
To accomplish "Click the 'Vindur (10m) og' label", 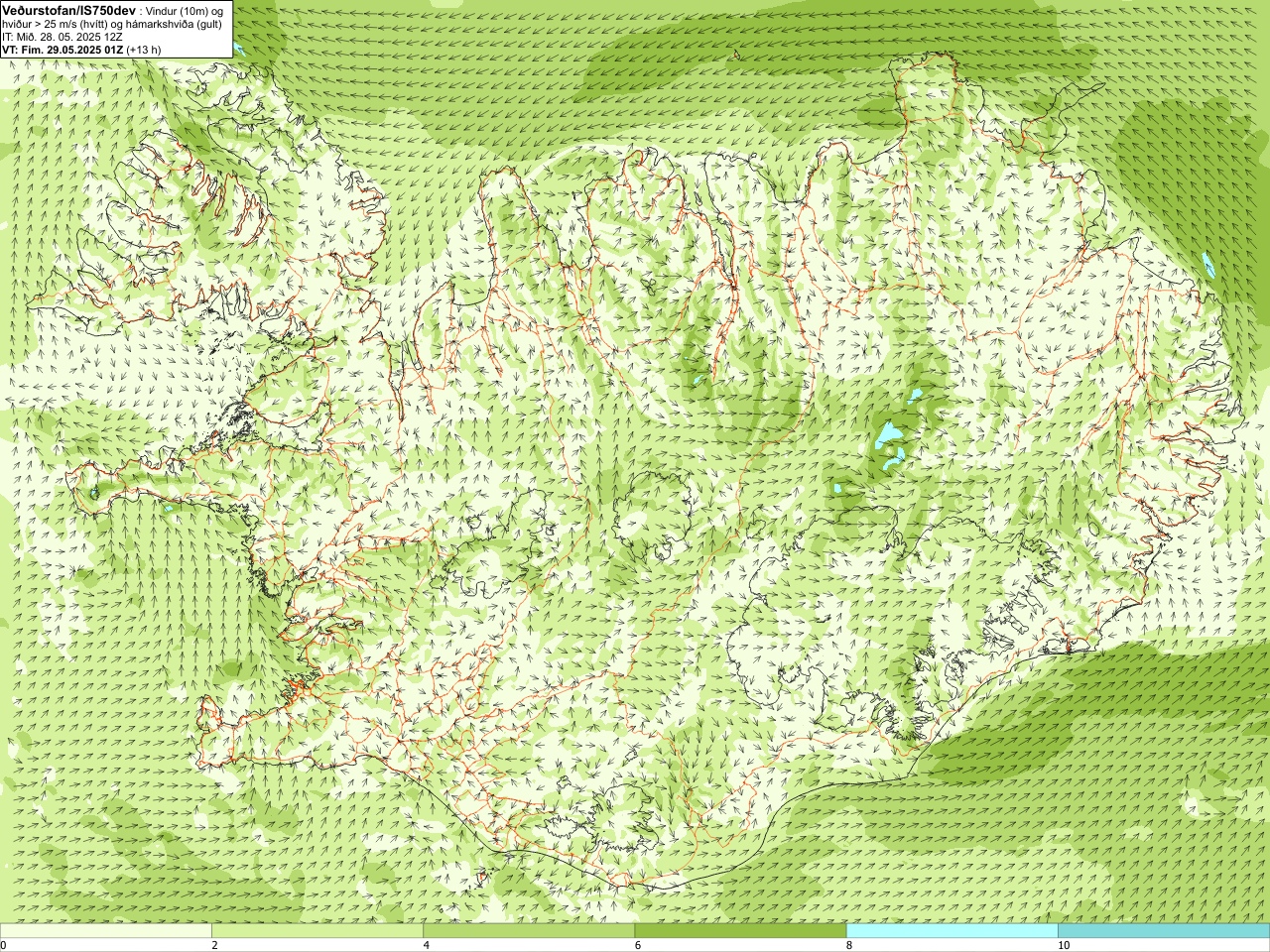I will (x=185, y=12).
